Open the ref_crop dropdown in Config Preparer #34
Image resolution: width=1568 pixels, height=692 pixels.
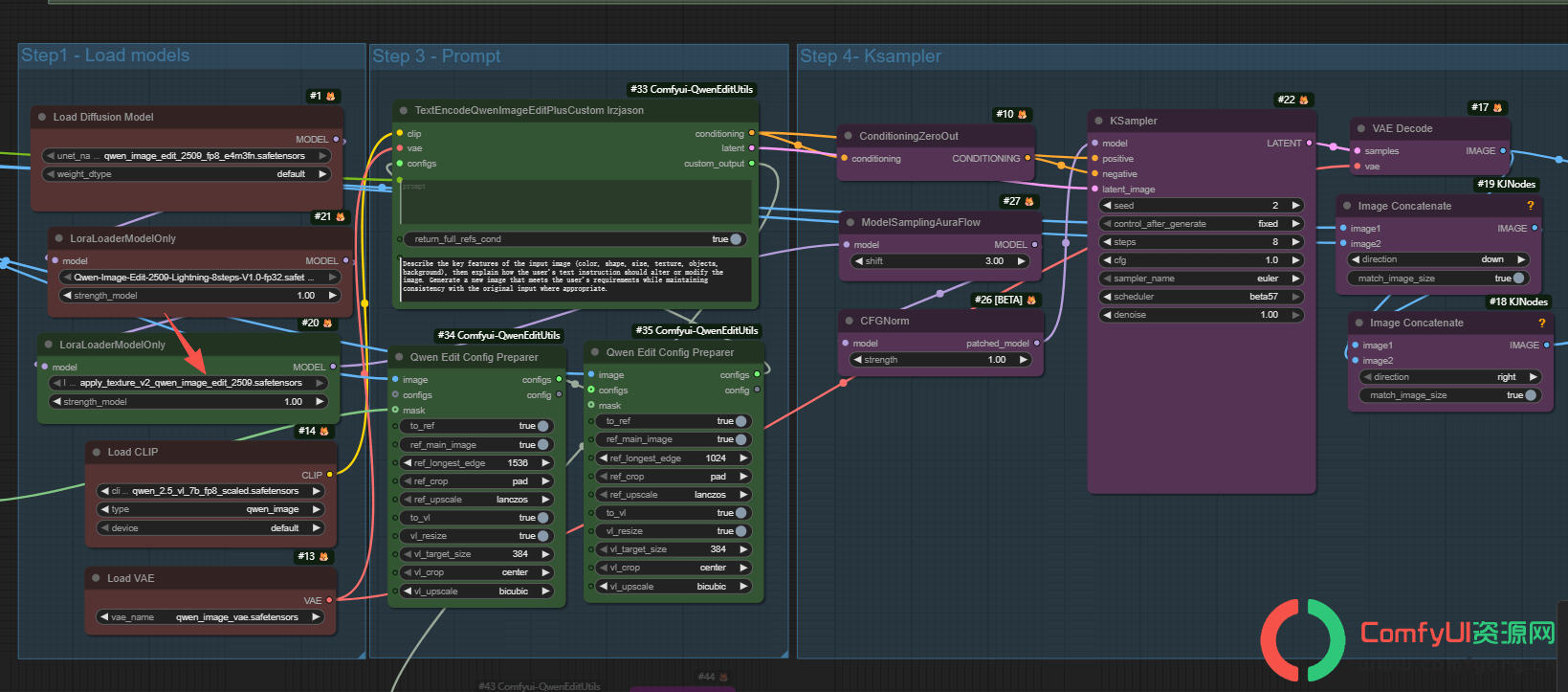[475, 481]
